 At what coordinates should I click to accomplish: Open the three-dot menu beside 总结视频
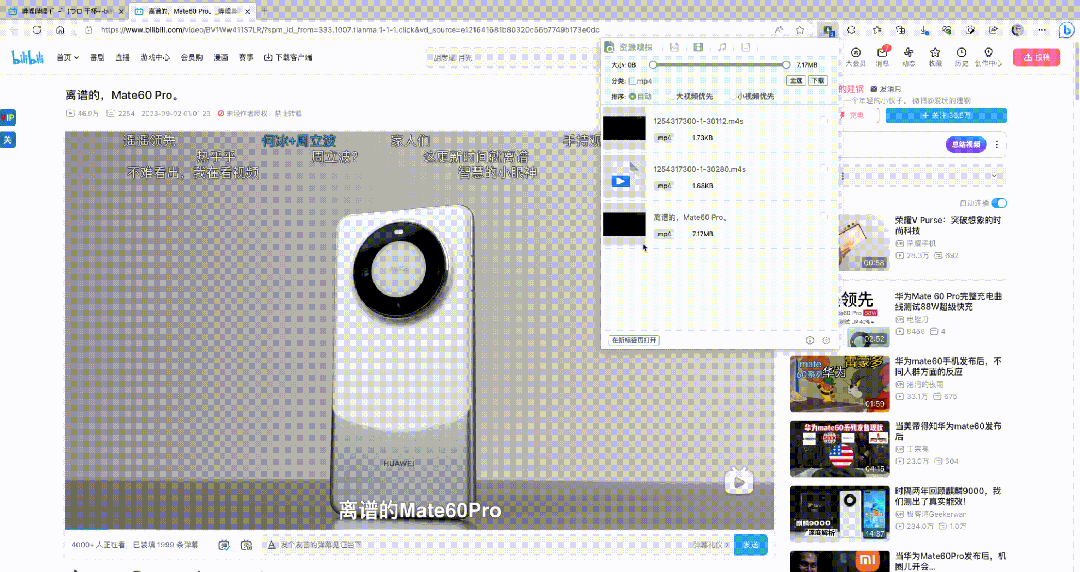[997, 145]
